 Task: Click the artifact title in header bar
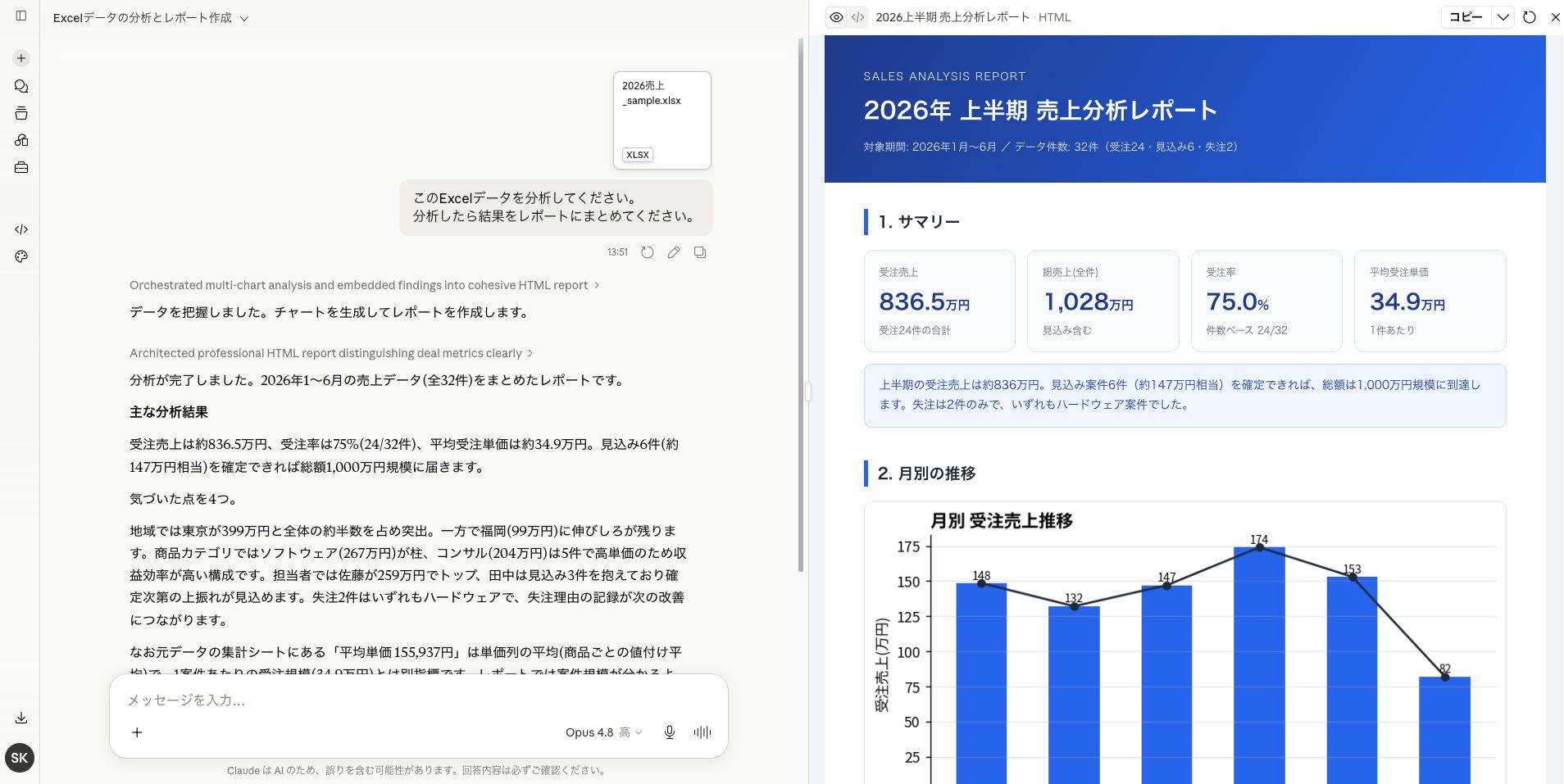[973, 17]
